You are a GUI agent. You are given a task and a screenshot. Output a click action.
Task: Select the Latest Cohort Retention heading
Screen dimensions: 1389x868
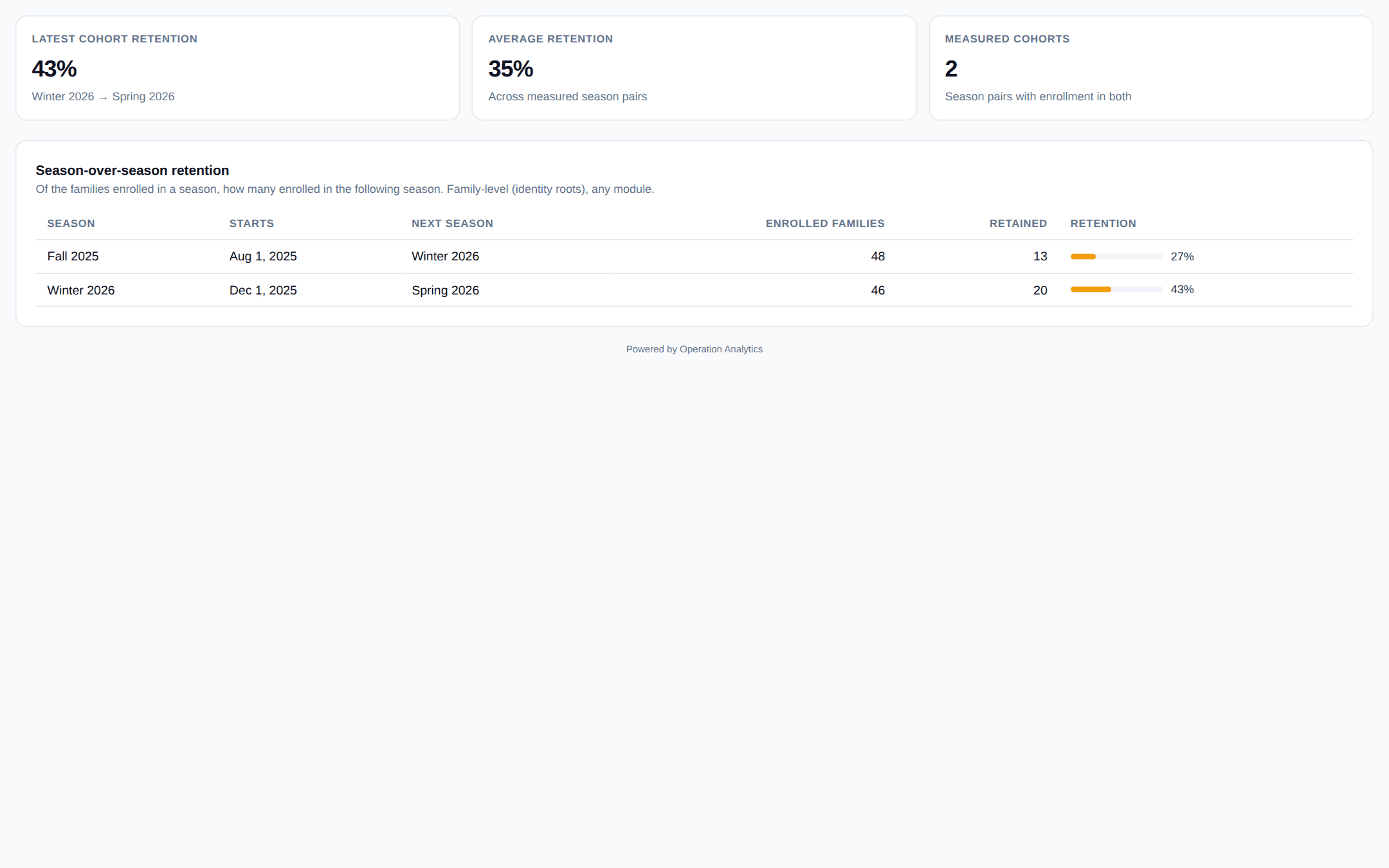114,39
